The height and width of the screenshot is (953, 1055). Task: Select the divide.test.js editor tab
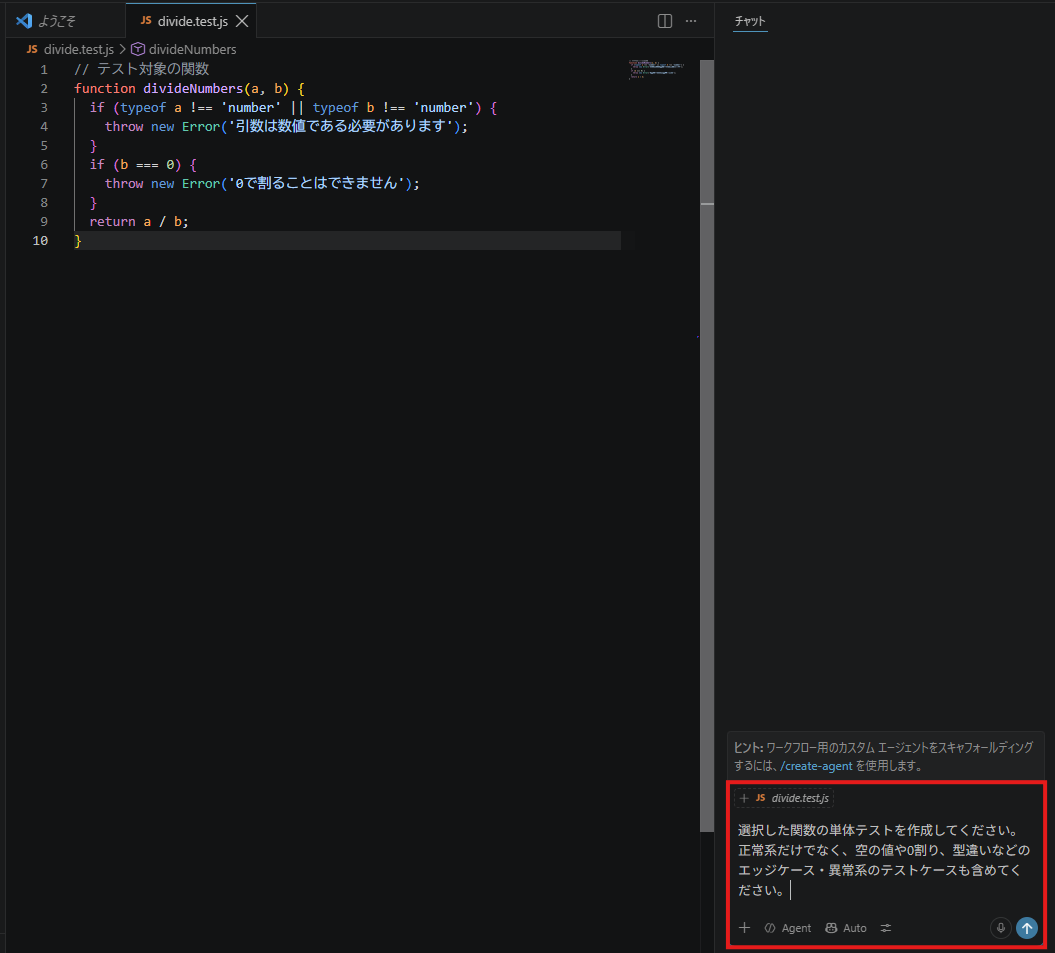tap(192, 21)
